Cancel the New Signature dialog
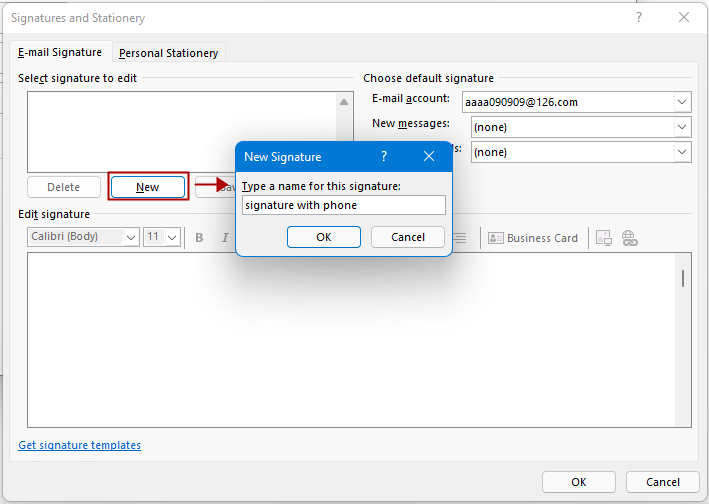Image resolution: width=709 pixels, height=504 pixels. (408, 237)
